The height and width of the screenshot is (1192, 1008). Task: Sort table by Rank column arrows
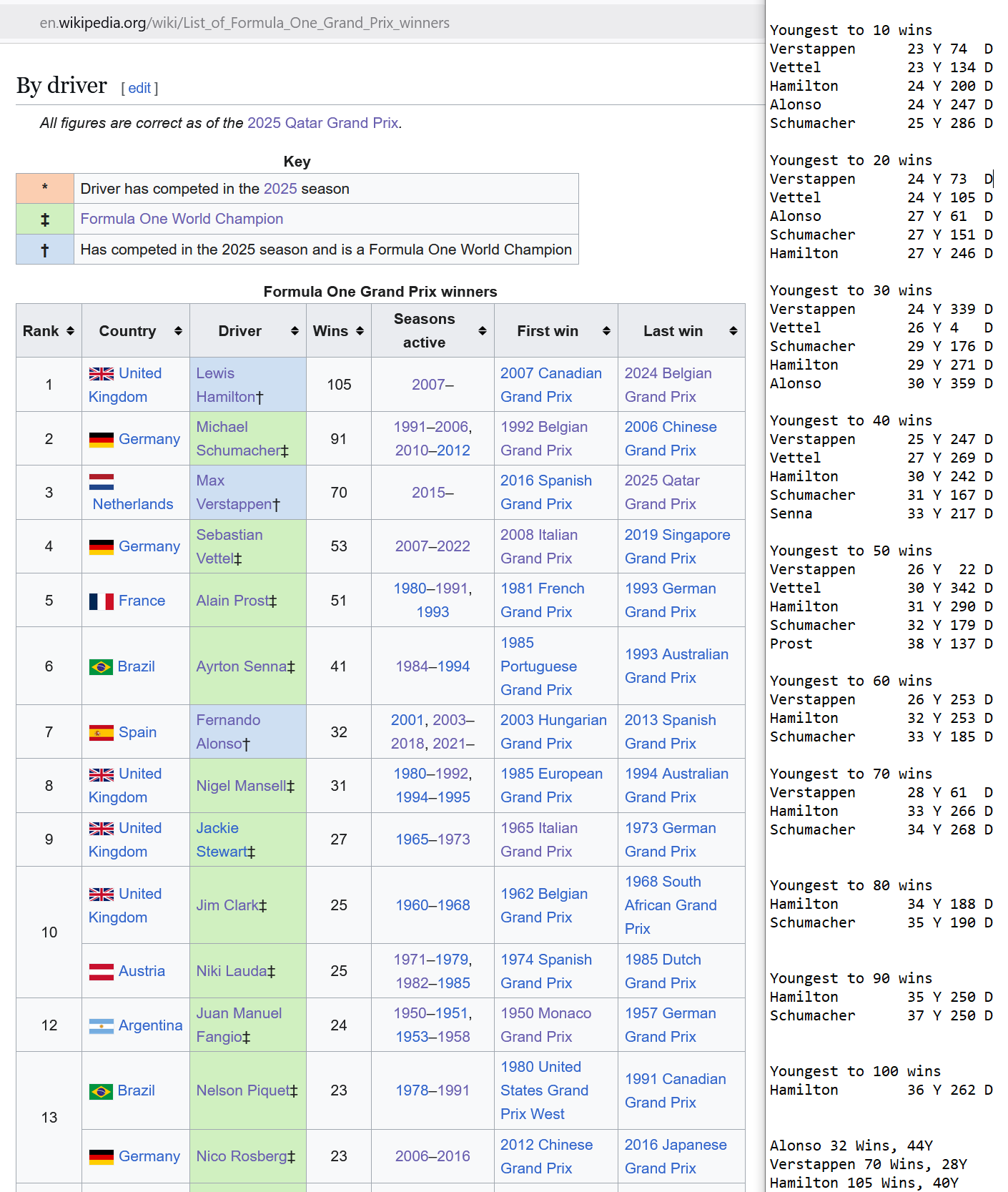tap(70, 331)
